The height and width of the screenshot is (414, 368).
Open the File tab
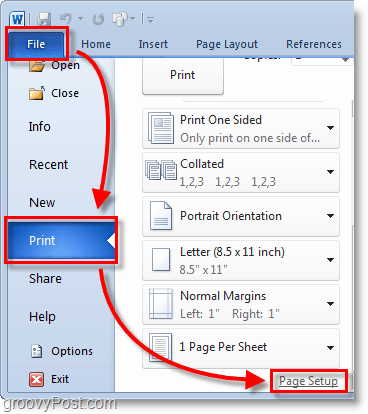pyautogui.click(x=36, y=44)
